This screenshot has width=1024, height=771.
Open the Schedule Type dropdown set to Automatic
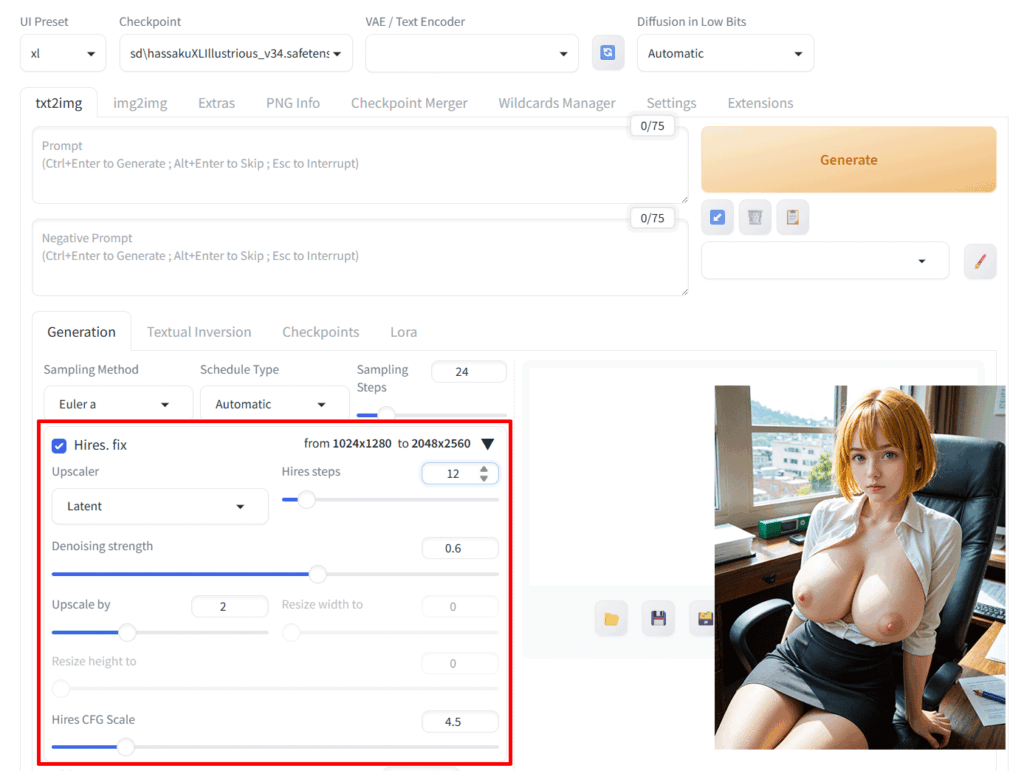point(273,403)
